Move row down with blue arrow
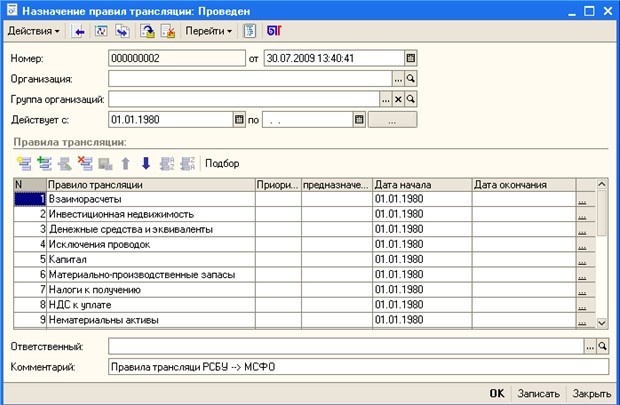Viewport: 620px width, 405px height. point(146,163)
